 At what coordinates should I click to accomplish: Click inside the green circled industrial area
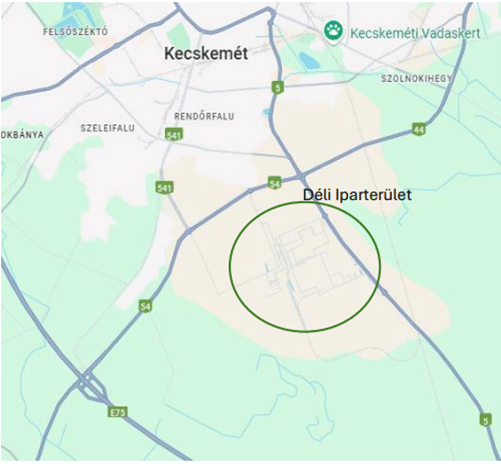tap(305, 267)
